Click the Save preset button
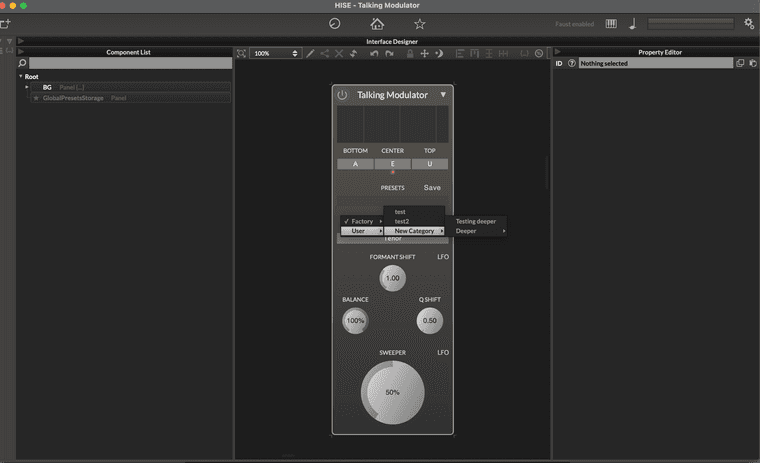 [x=432, y=188]
